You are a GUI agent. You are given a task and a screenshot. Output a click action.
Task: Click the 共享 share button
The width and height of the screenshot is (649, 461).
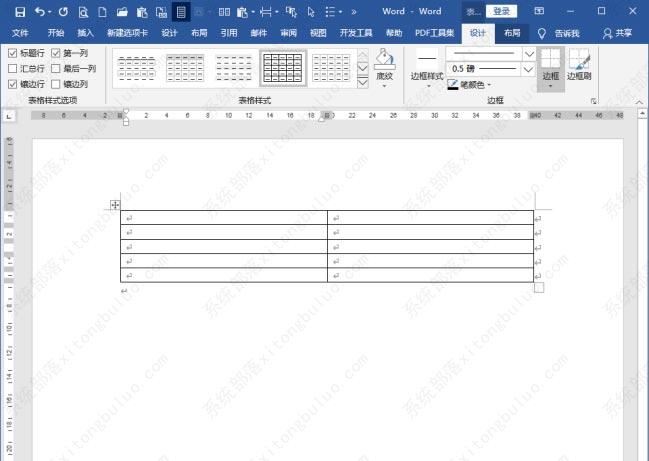tap(617, 33)
